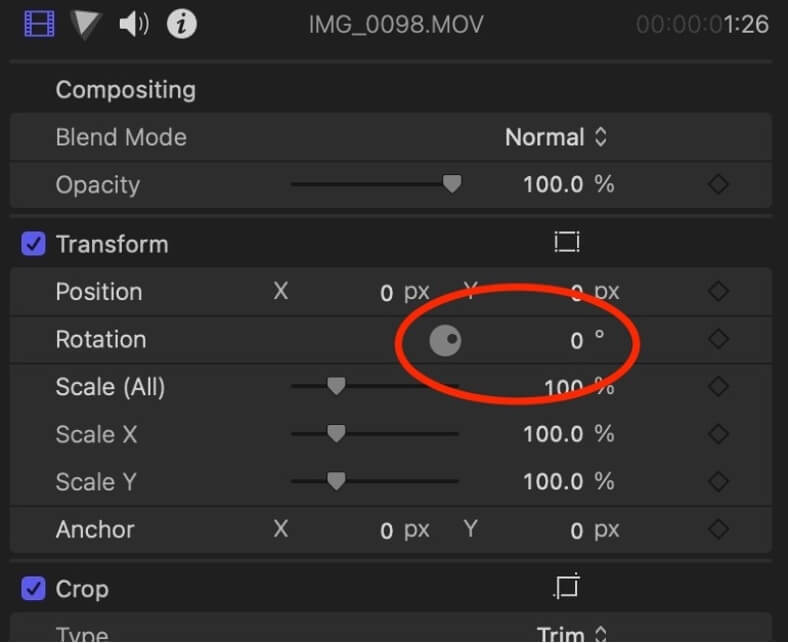Add keyframe for Anchor
Image resolution: width=788 pixels, height=643 pixels.
click(718, 530)
